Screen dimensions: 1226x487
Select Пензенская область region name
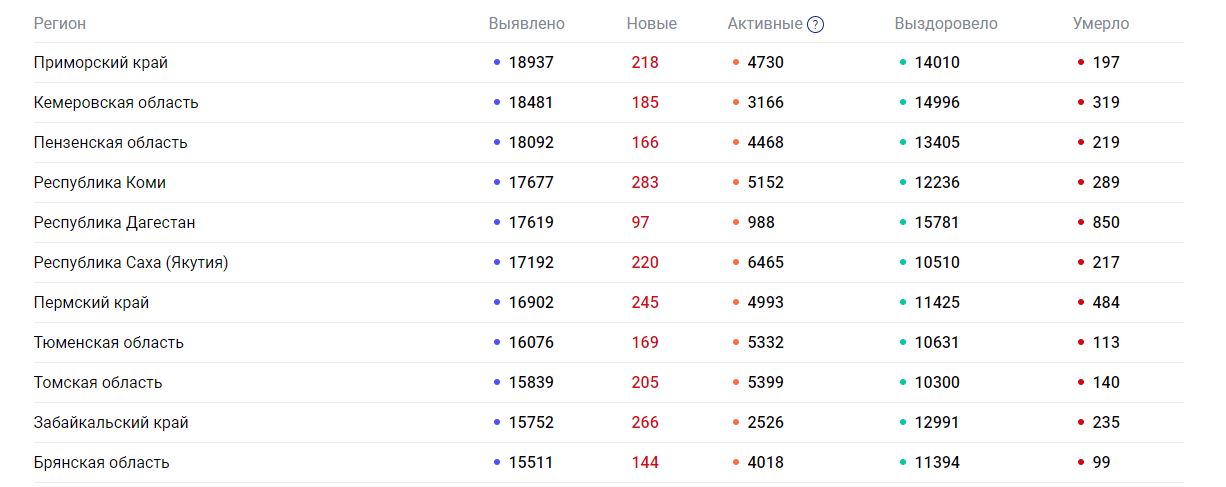[x=110, y=143]
